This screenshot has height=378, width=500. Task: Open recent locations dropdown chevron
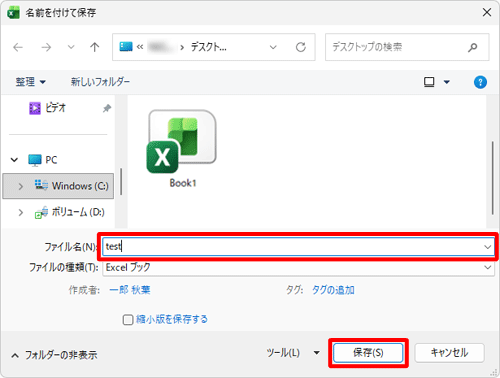[71, 47]
